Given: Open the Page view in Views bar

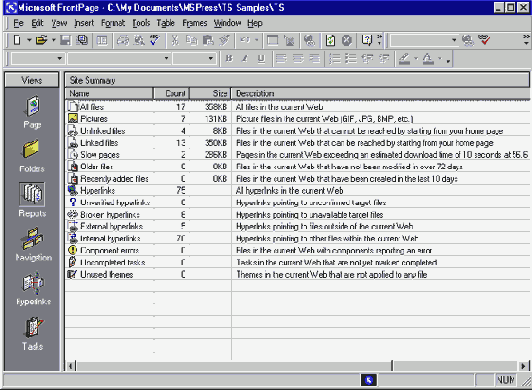Looking at the screenshot, I should [x=32, y=112].
